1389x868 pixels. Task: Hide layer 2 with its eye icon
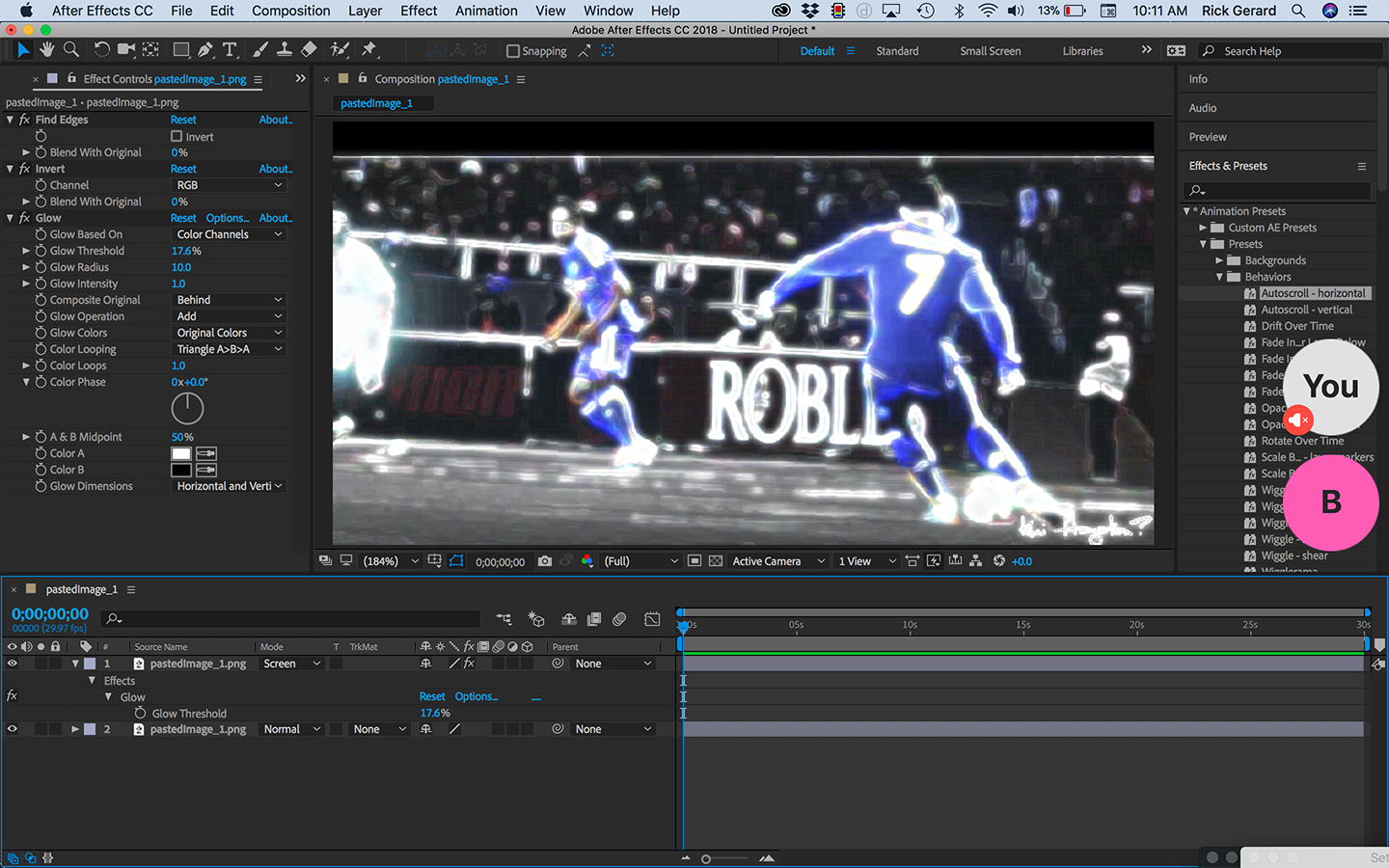click(13, 729)
